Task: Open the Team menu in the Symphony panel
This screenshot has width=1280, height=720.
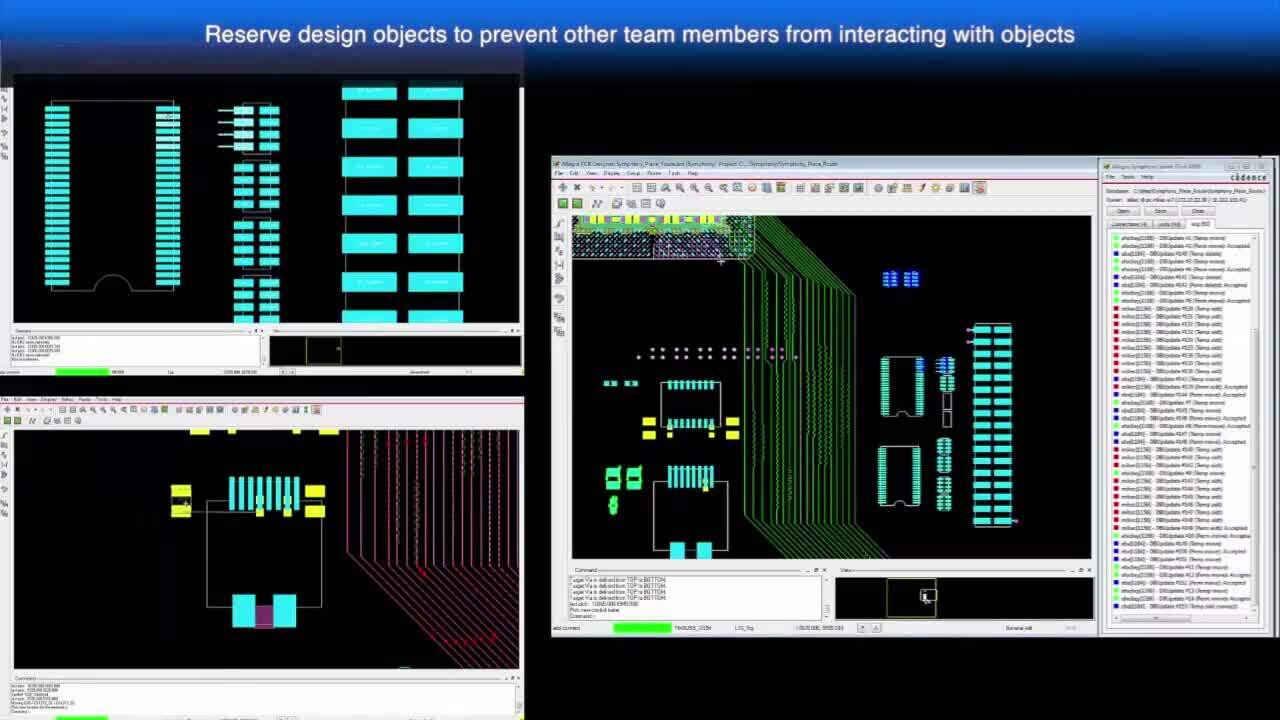Action: pos(1127,177)
